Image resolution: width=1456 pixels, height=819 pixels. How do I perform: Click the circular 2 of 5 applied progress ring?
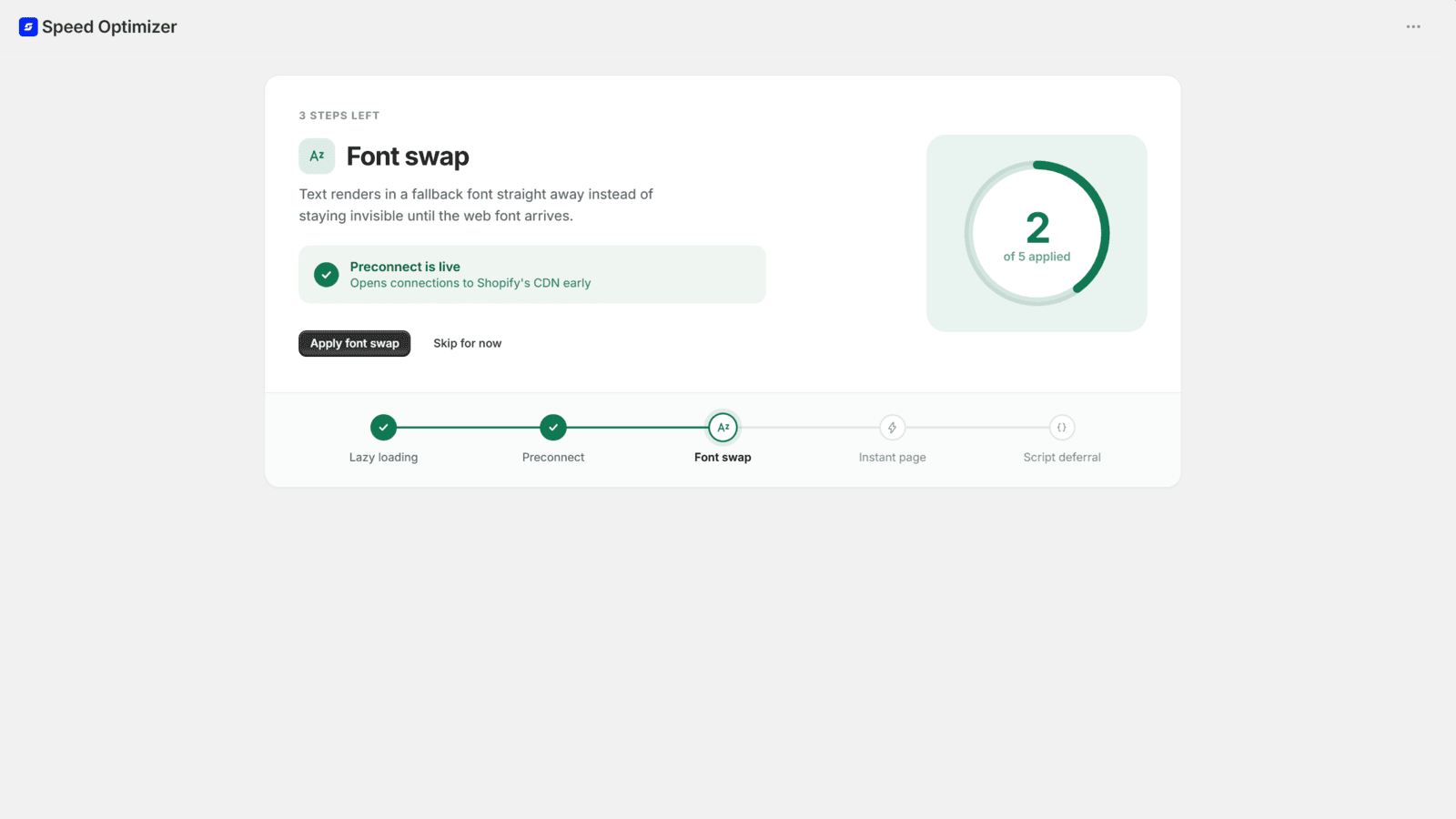pos(1037,233)
